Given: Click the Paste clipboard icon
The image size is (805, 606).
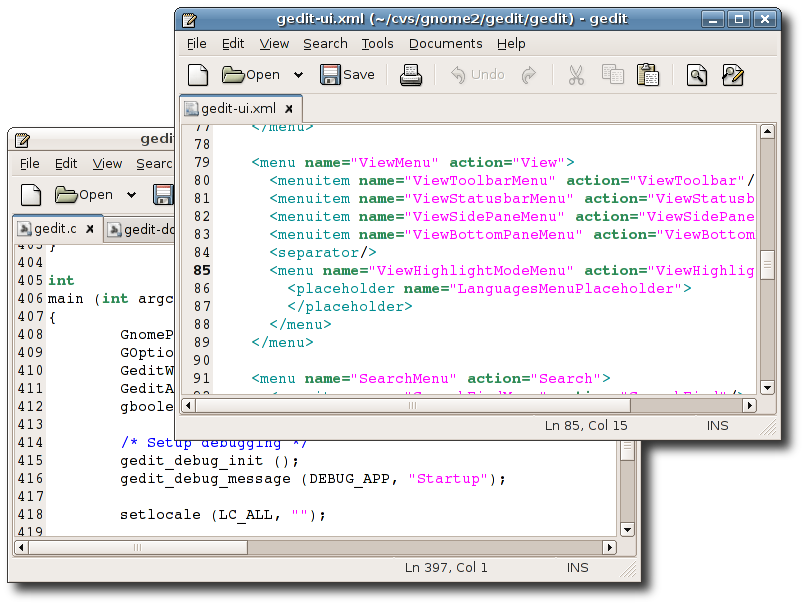Looking at the screenshot, I should [648, 75].
